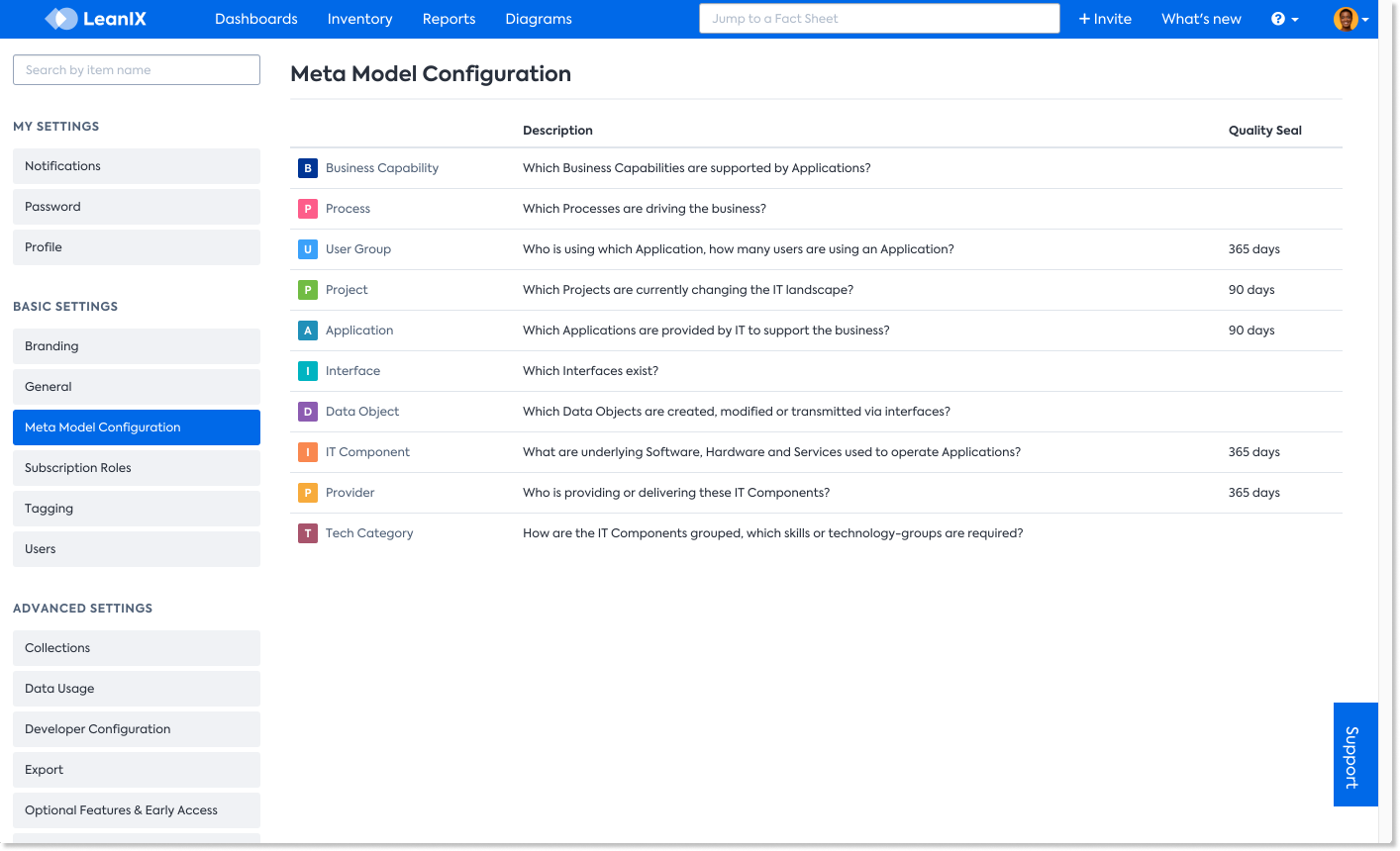Click "Which Interfaces exist?" description
Image resolution: width=1400 pixels, height=851 pixels.
point(590,371)
